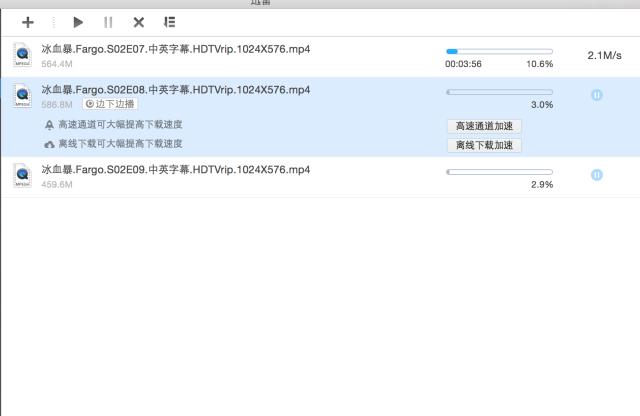Click cloud icon beside 离线下载 hint

tap(49, 145)
